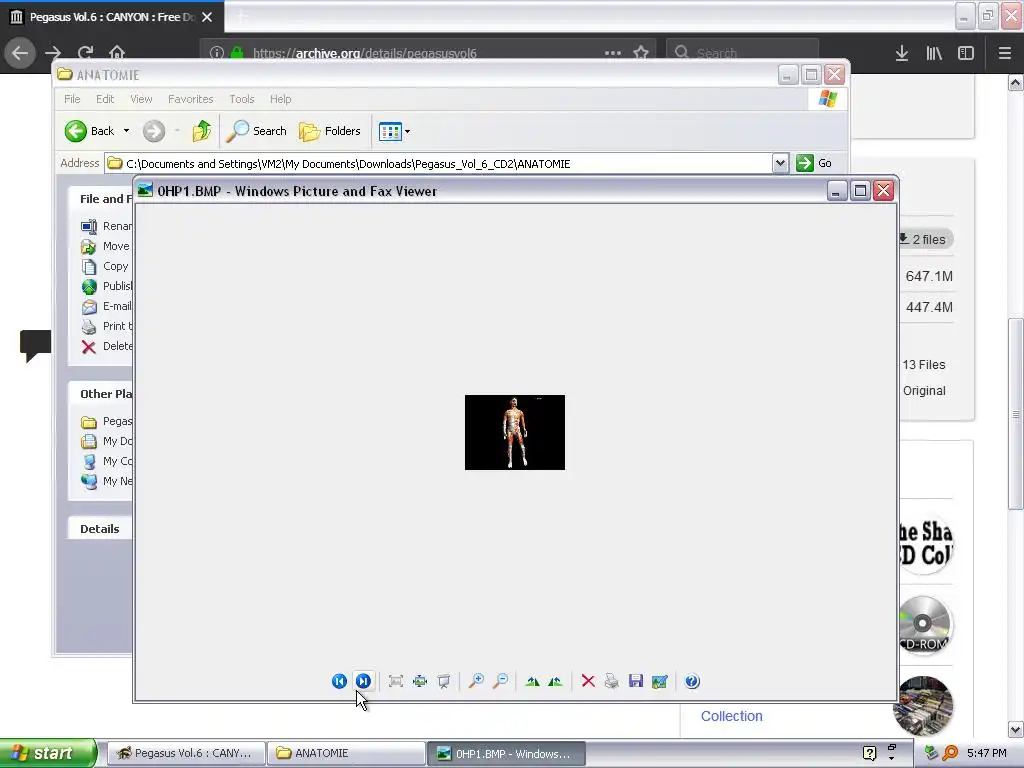The width and height of the screenshot is (1024, 768).
Task: Open the Pegasus folder under Other Places
Action: point(106,421)
